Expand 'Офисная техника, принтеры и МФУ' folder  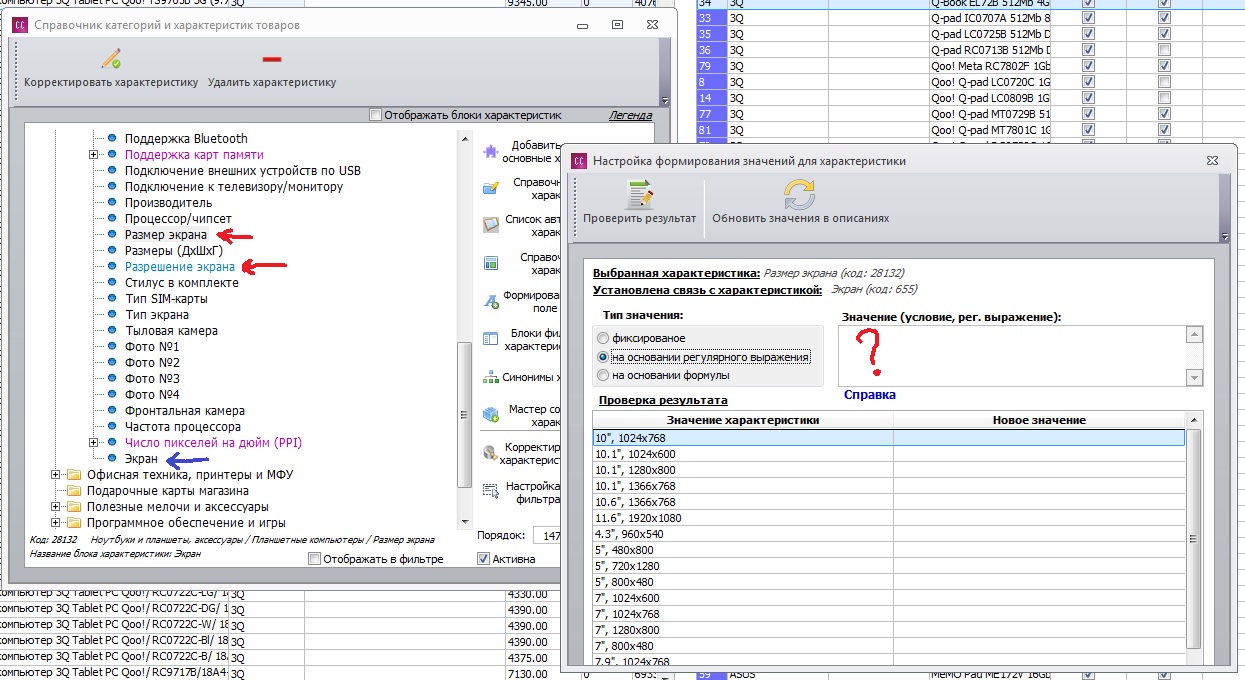(55, 475)
